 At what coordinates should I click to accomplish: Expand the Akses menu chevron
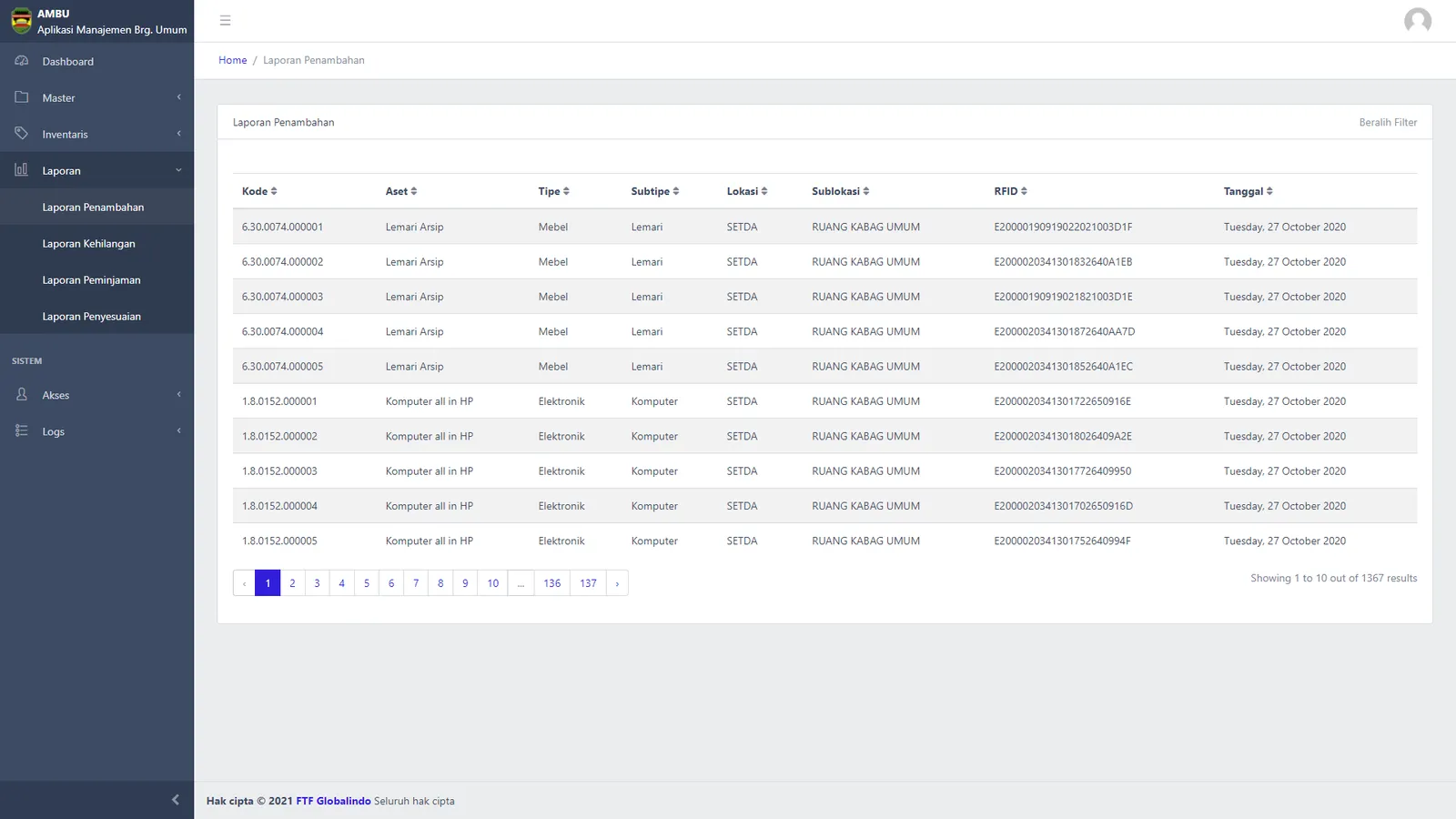click(178, 395)
